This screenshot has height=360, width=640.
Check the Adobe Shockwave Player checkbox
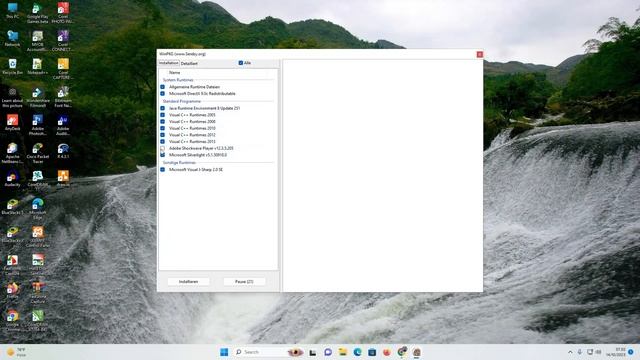click(162, 148)
